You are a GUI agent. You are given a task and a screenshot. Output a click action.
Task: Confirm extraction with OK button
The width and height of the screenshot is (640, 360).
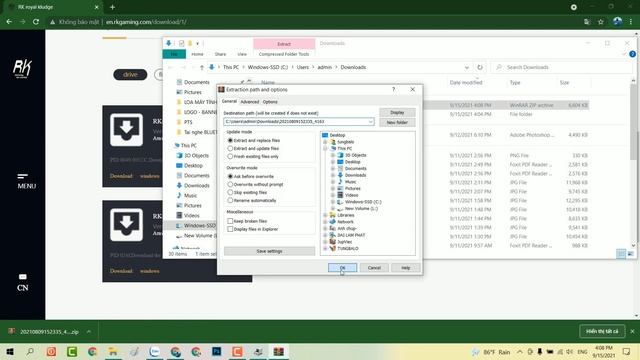(342, 268)
